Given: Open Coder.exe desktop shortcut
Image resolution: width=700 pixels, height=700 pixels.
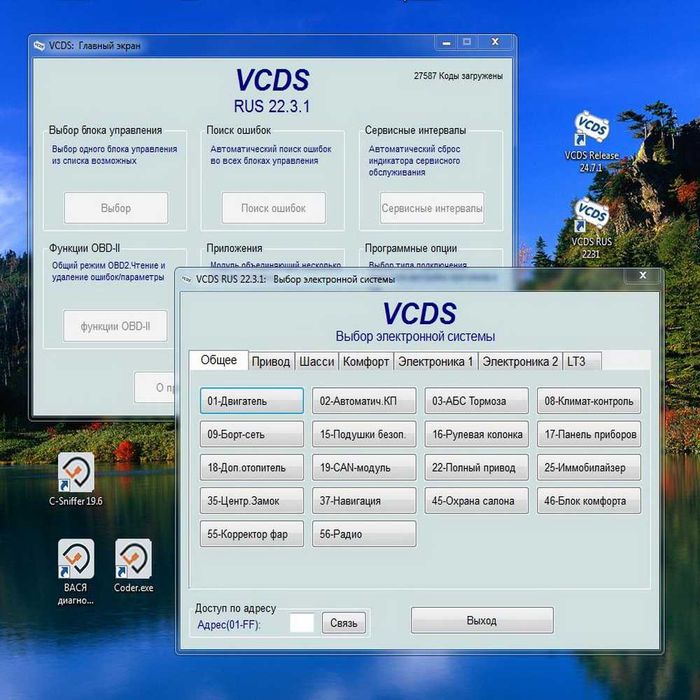Looking at the screenshot, I should 133,566.
